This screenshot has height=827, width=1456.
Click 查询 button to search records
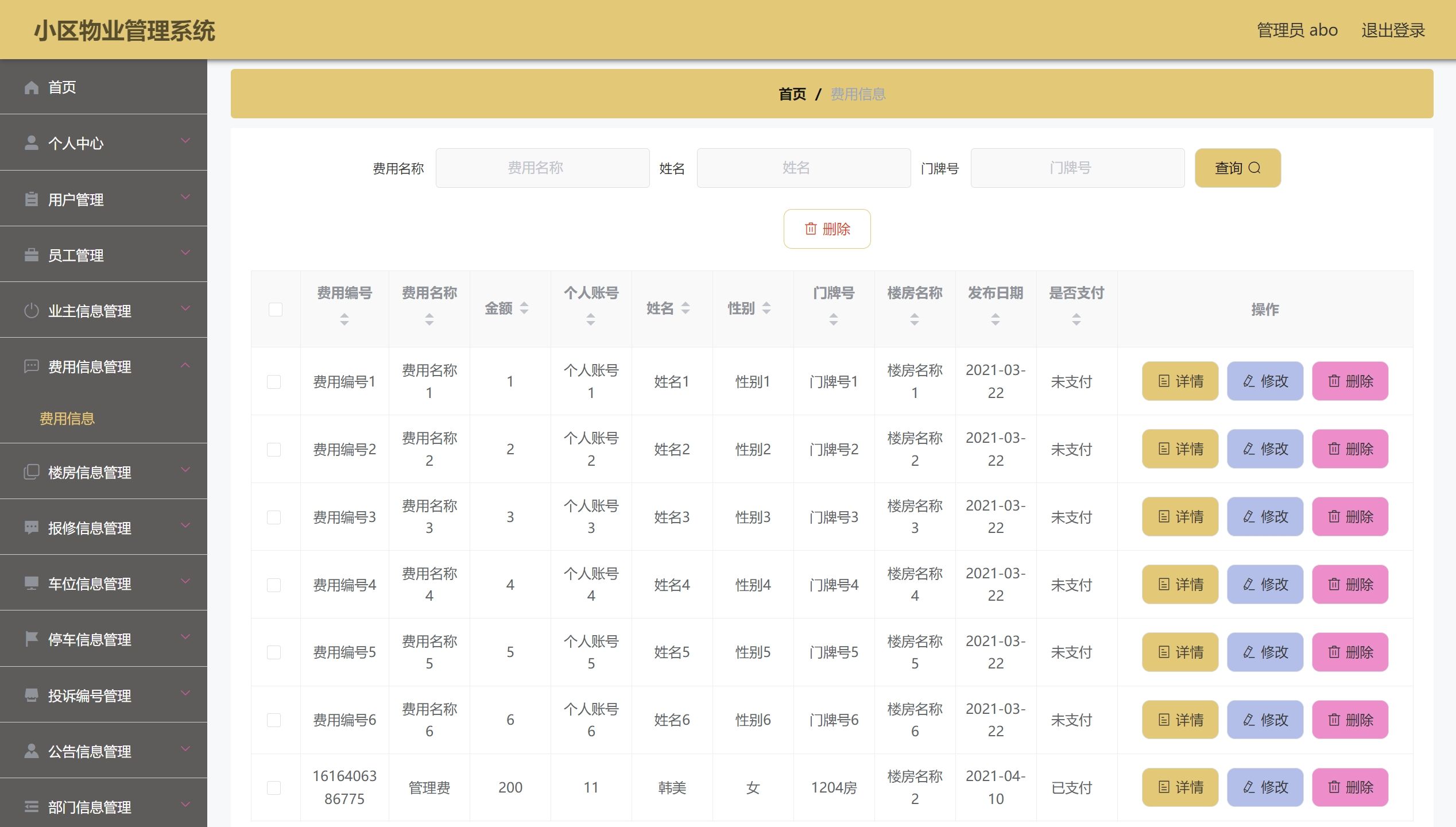1238,167
